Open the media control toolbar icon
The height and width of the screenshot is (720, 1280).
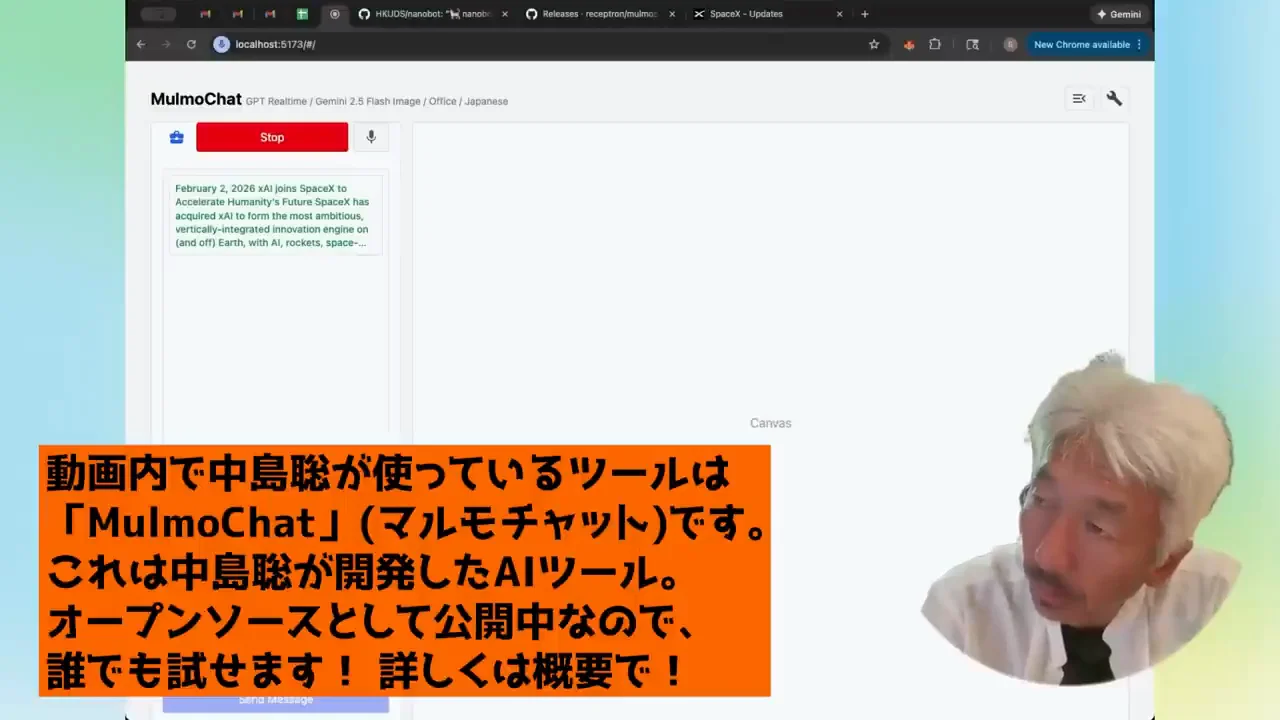pos(972,44)
